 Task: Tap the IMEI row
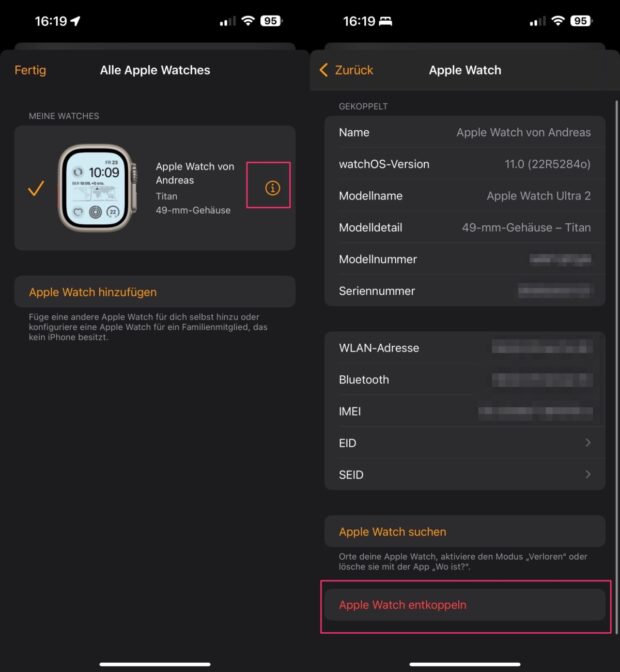pyautogui.click(x=464, y=411)
